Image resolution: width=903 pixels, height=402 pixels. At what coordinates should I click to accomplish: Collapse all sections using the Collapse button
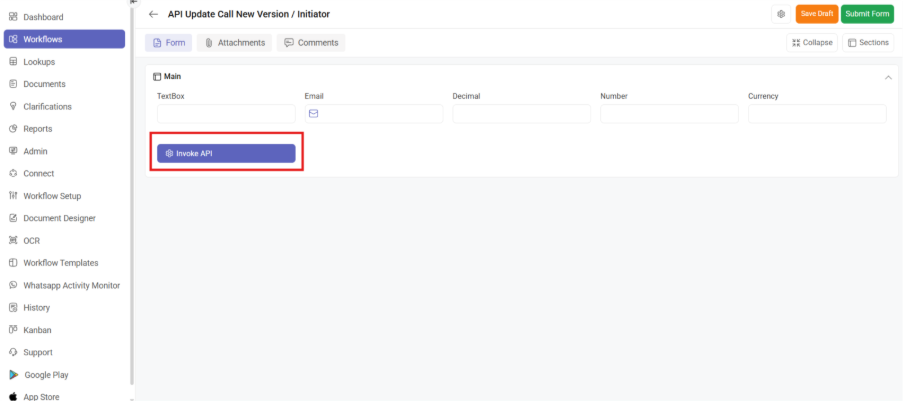[x=811, y=43]
